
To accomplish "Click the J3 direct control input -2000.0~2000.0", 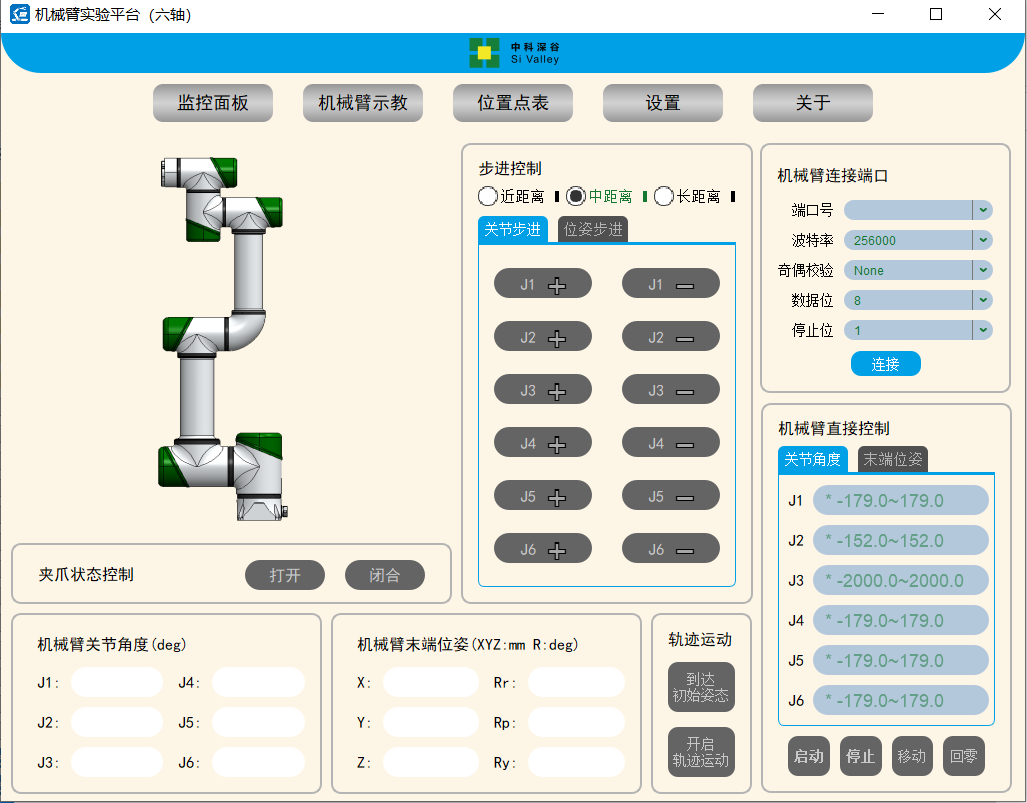I will 901,580.
